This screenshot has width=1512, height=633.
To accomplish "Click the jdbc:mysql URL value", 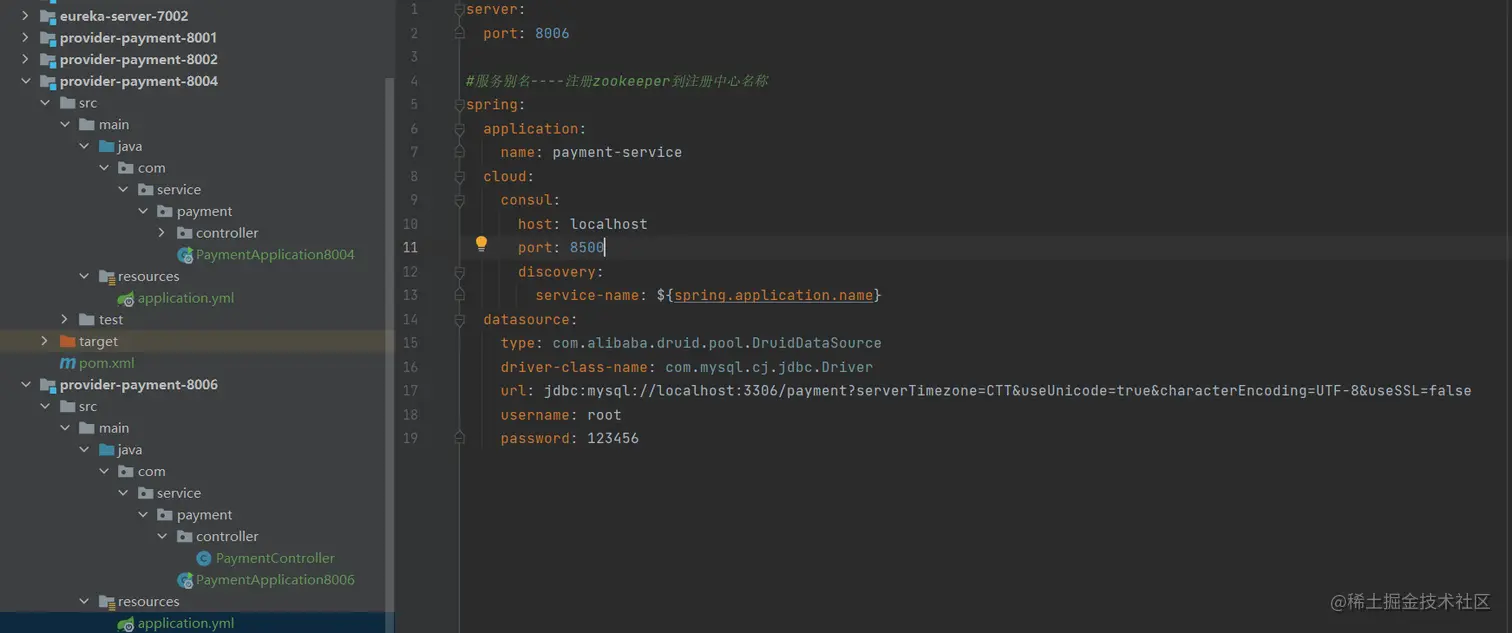I will point(1008,391).
